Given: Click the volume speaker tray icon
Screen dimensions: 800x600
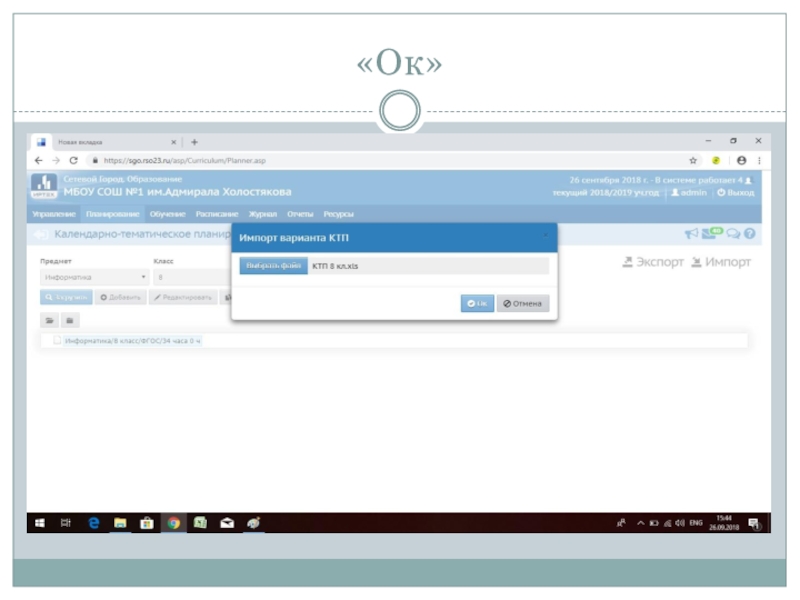Looking at the screenshot, I should (x=680, y=523).
